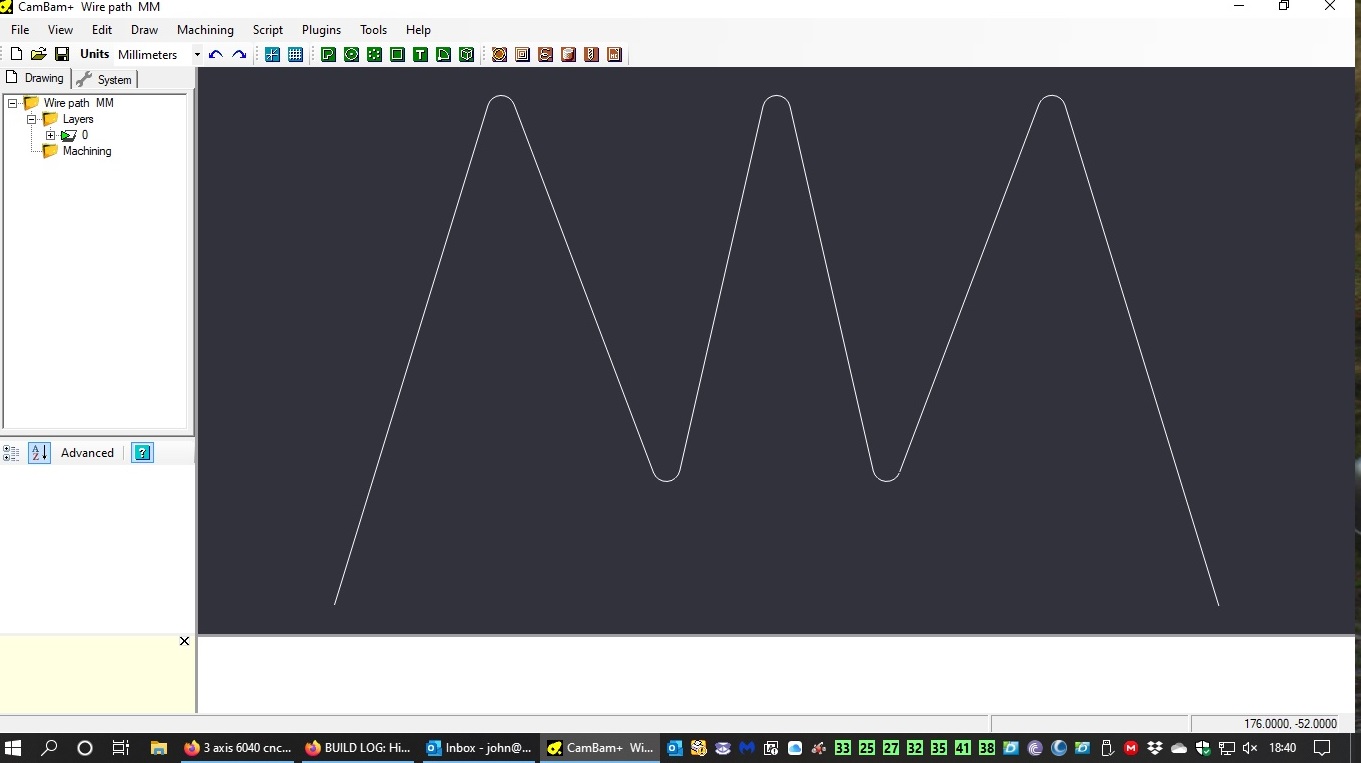Viewport: 1361px width, 763px height.
Task: Switch to categorized property view
Action: pyautogui.click(x=12, y=453)
